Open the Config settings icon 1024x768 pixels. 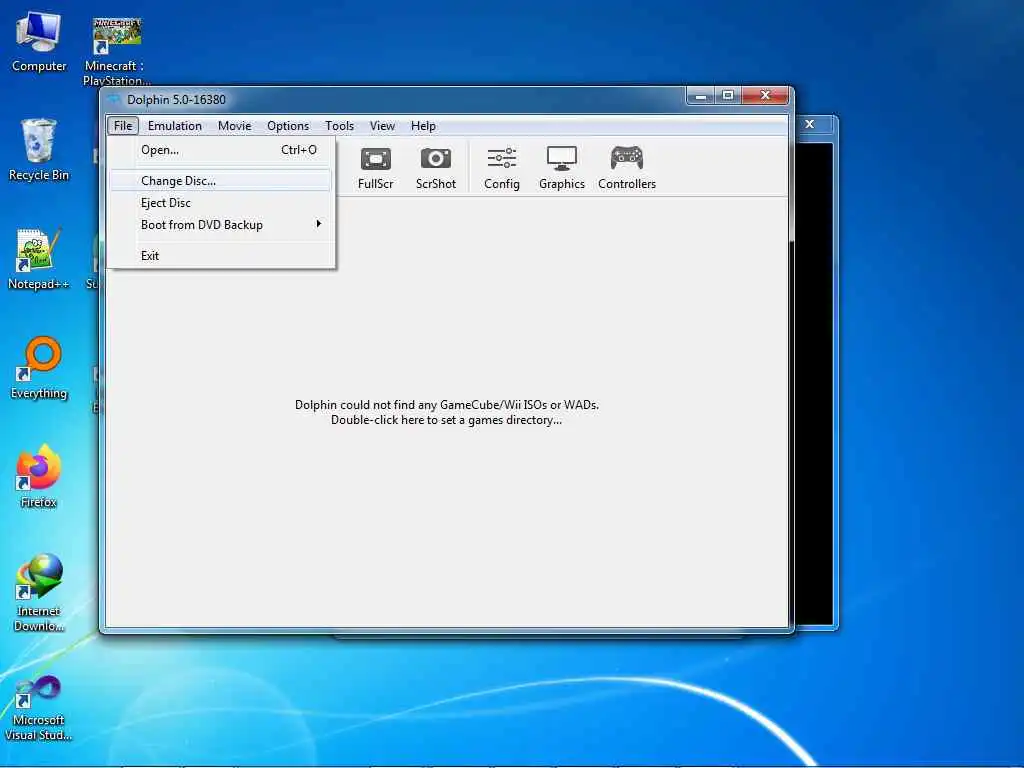coord(502,168)
